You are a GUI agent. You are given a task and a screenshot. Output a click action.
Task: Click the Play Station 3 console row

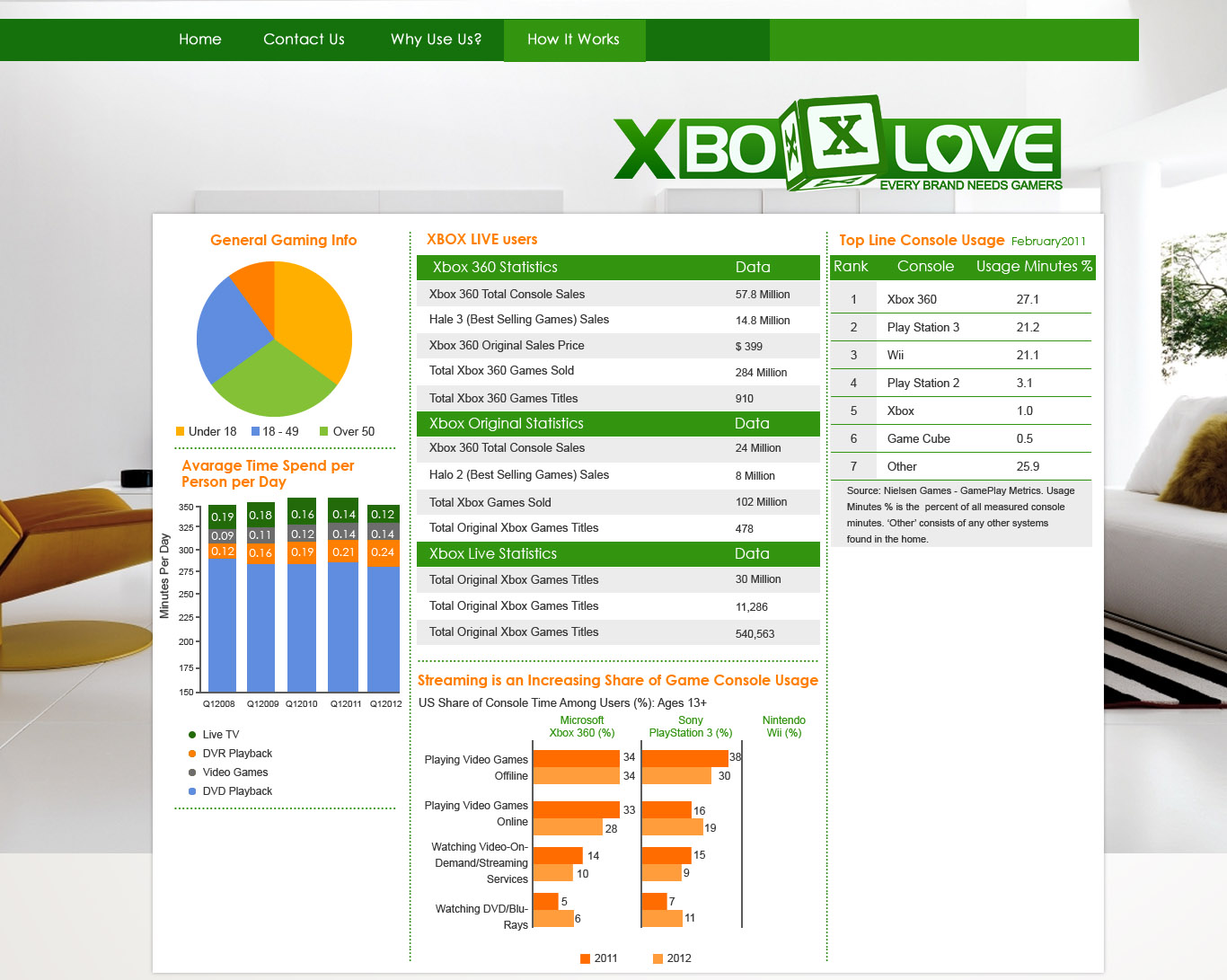(x=960, y=327)
